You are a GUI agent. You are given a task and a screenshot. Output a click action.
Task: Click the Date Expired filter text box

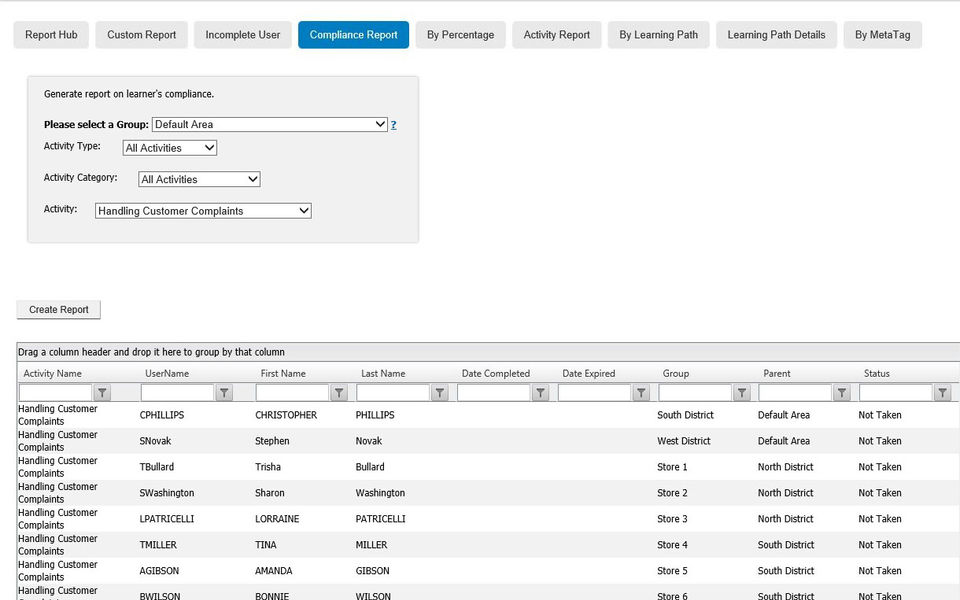pyautogui.click(x=594, y=392)
